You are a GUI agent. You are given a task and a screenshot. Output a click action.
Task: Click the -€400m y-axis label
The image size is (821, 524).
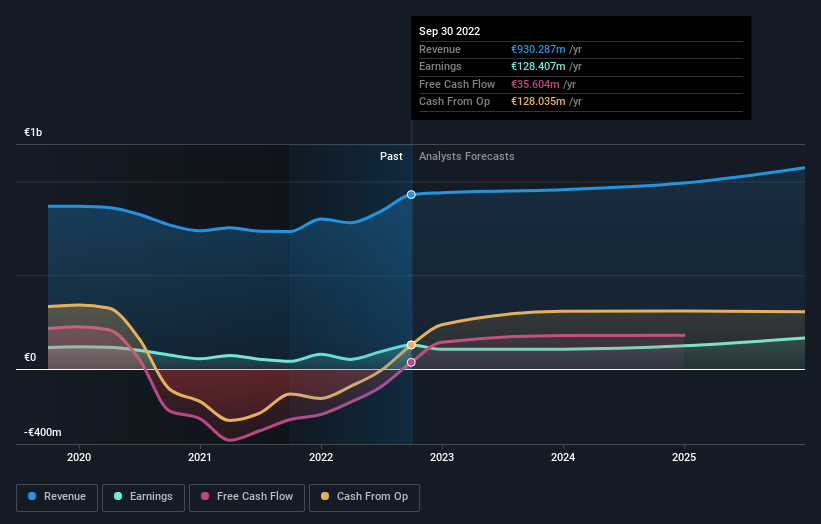point(42,432)
